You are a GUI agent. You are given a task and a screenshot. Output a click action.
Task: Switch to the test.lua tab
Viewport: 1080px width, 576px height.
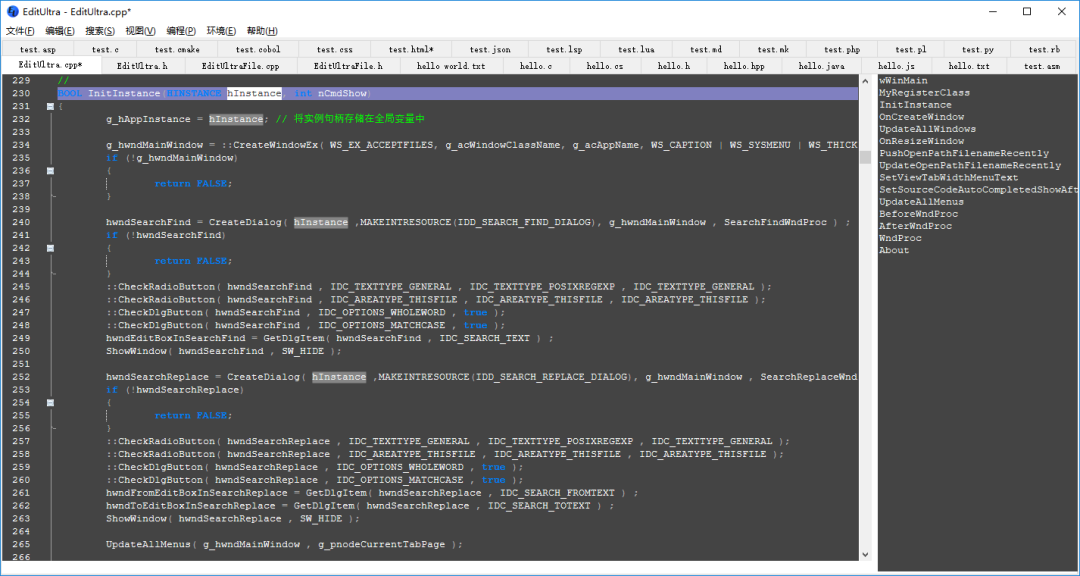(x=636, y=50)
